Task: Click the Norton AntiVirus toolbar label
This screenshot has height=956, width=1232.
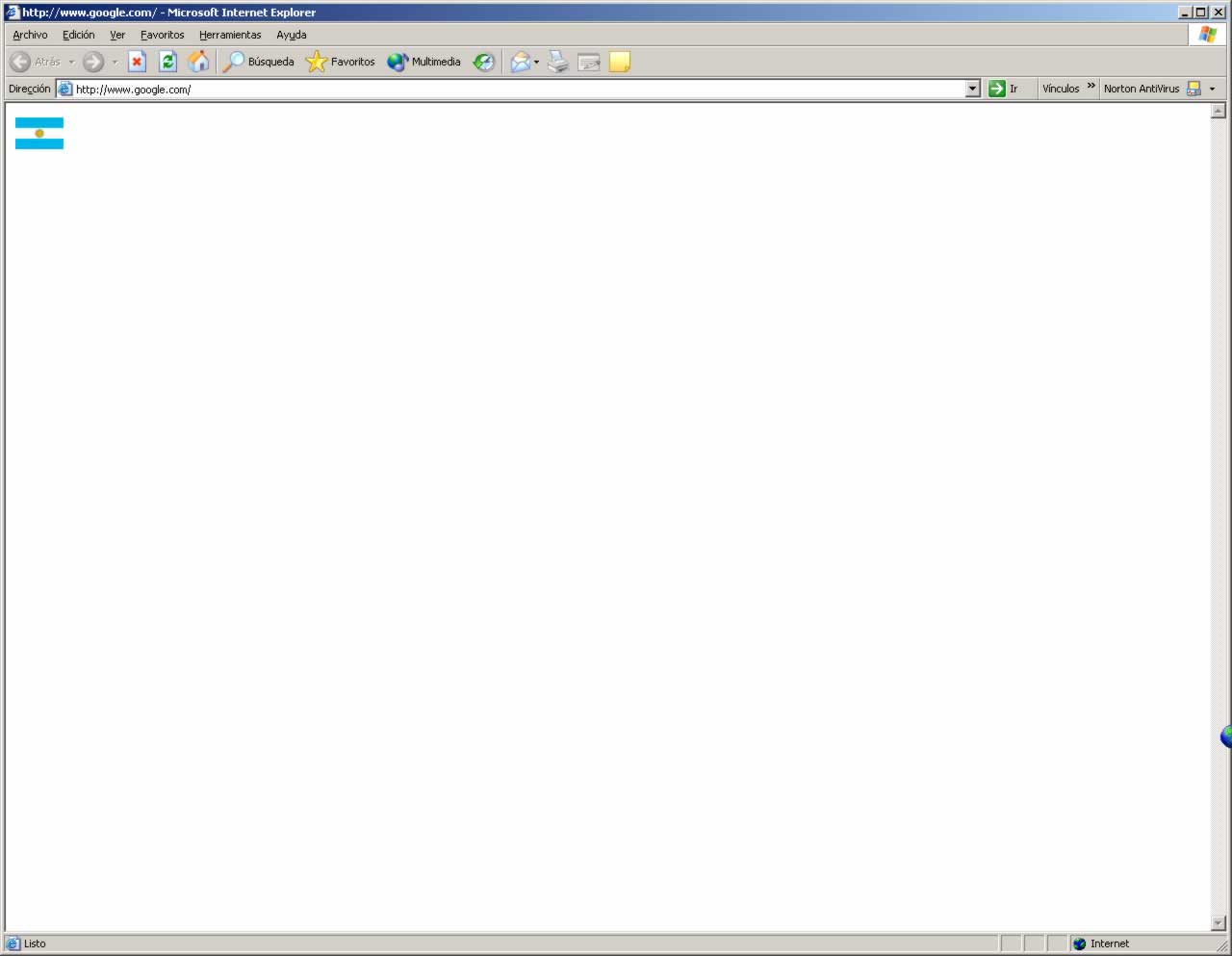Action: tap(1142, 89)
